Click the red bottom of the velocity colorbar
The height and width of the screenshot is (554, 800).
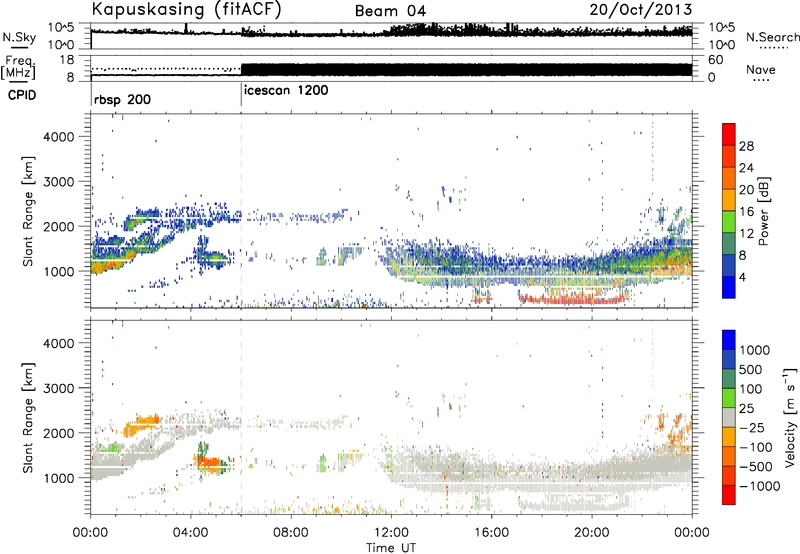tap(729, 495)
